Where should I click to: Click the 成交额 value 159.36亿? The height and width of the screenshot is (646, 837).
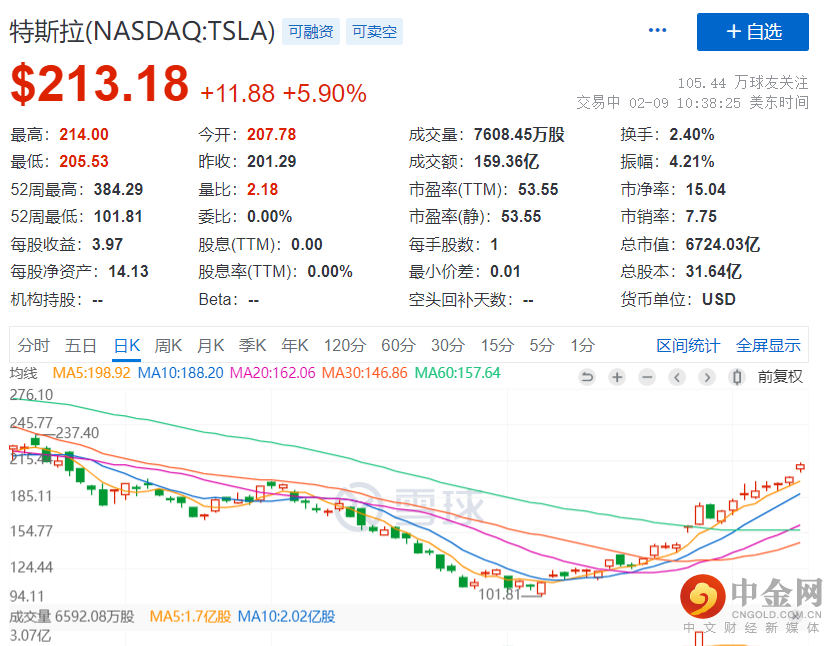(x=506, y=161)
